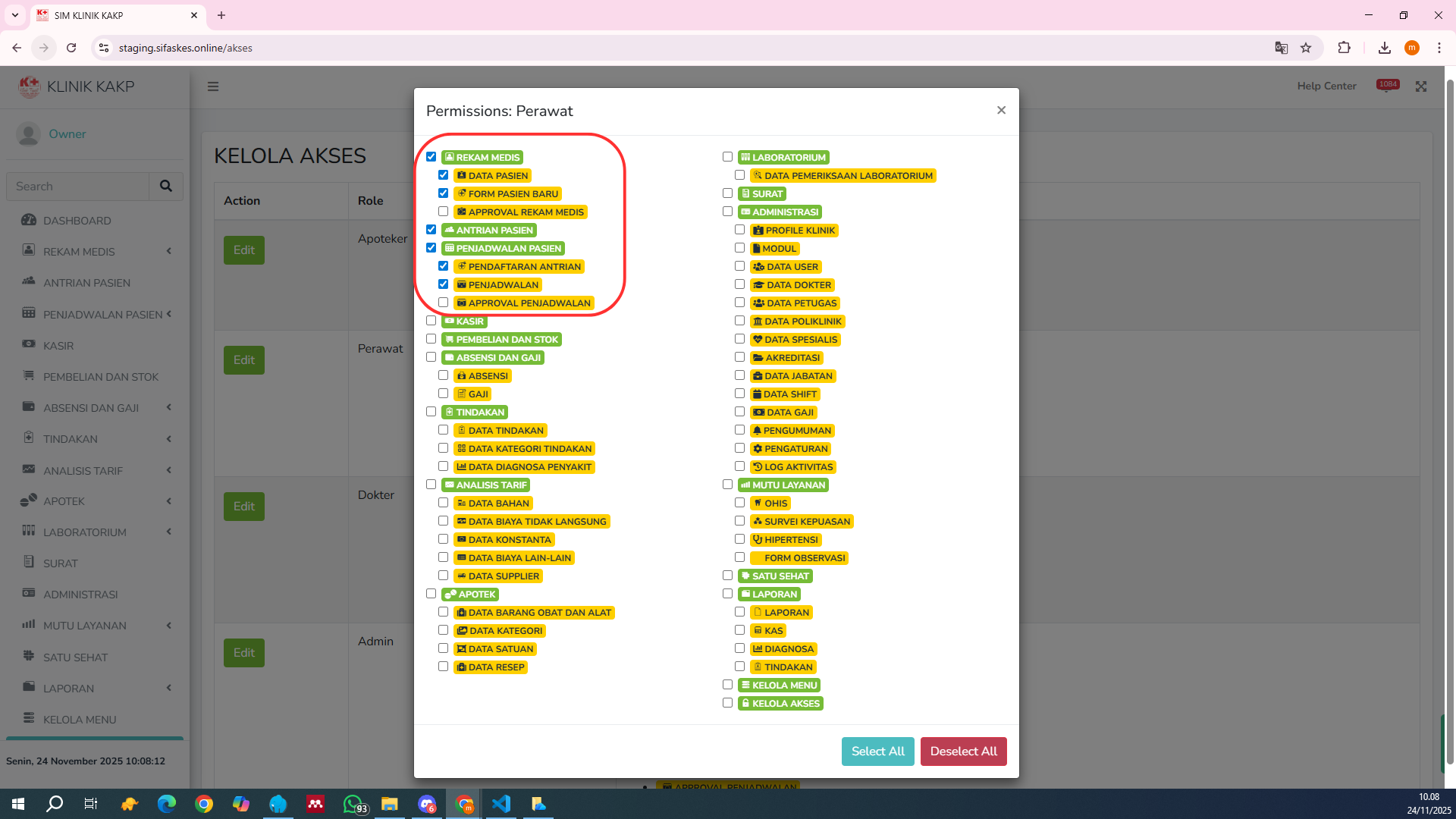The image size is (1456, 819).
Task: Open the SATU SEHAT sidebar item
Action: point(75,657)
